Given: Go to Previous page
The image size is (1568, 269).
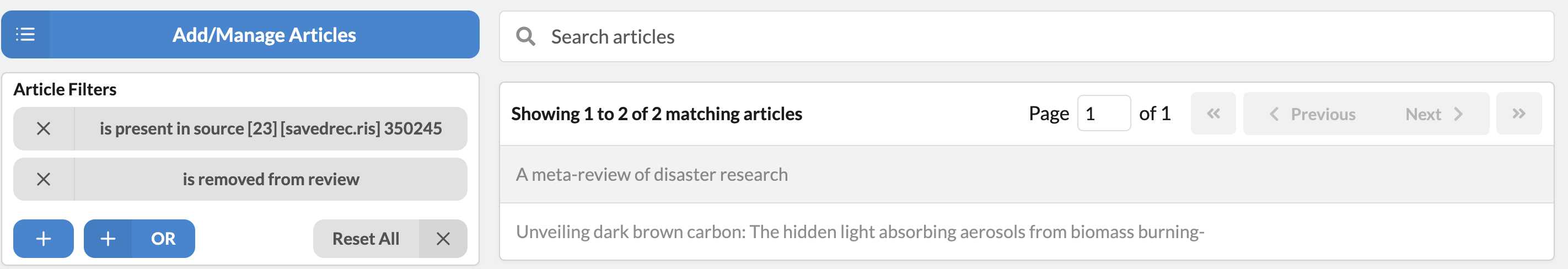Looking at the screenshot, I should [x=1312, y=114].
